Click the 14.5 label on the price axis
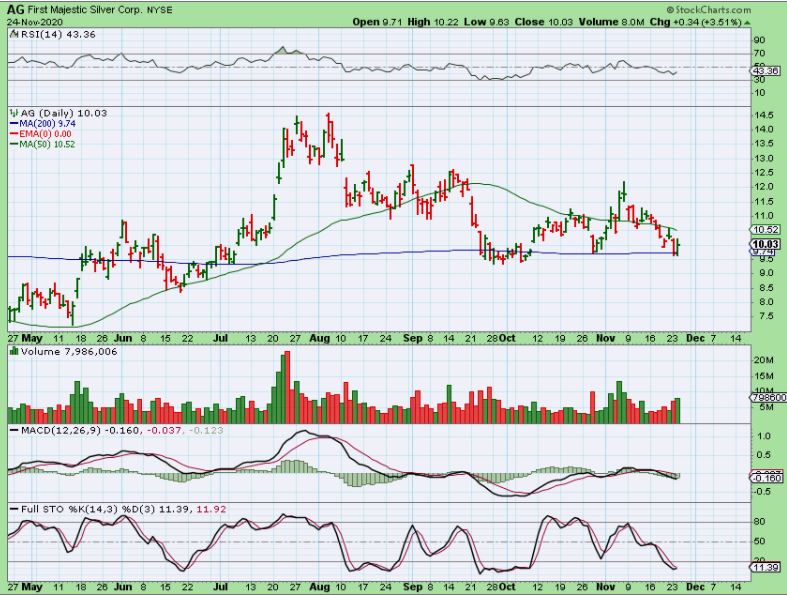This screenshot has width=787, height=595. pyautogui.click(x=763, y=115)
